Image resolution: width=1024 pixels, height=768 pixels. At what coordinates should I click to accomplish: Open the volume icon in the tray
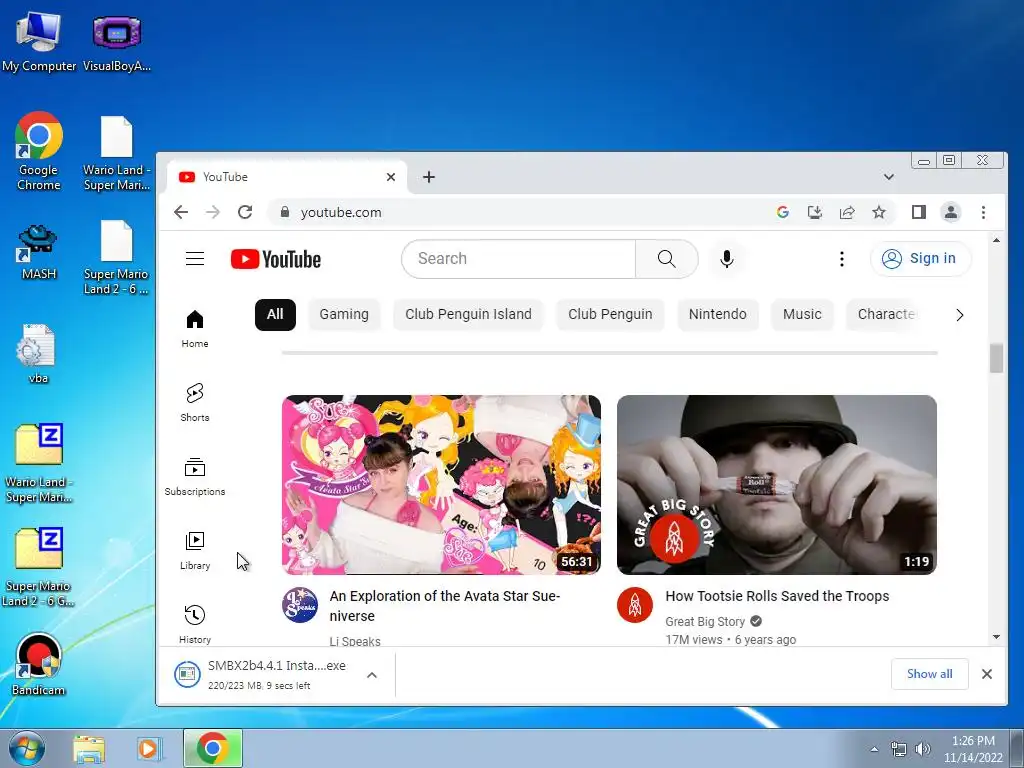tap(923, 749)
